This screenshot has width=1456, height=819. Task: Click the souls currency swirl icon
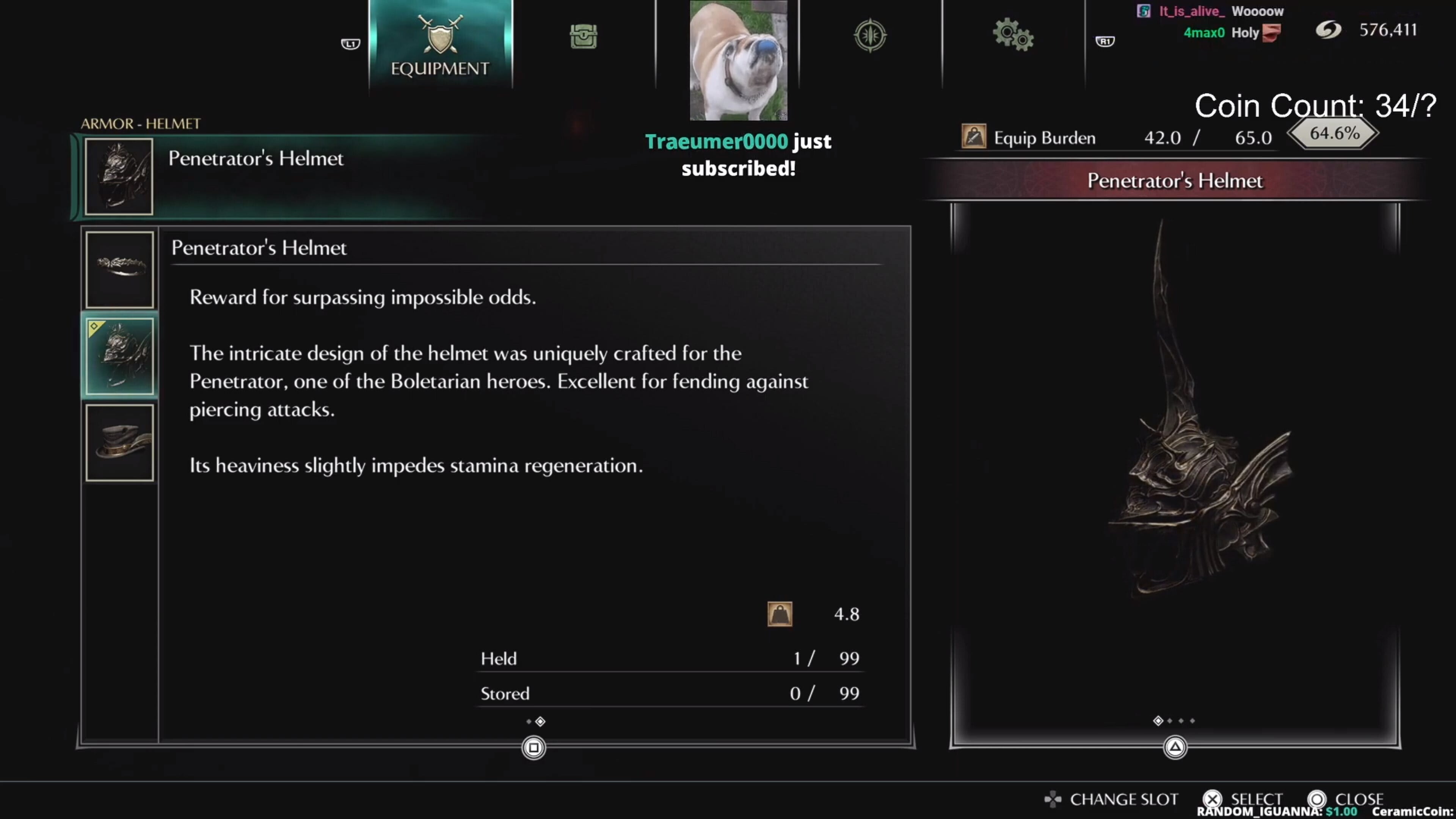(x=1328, y=30)
